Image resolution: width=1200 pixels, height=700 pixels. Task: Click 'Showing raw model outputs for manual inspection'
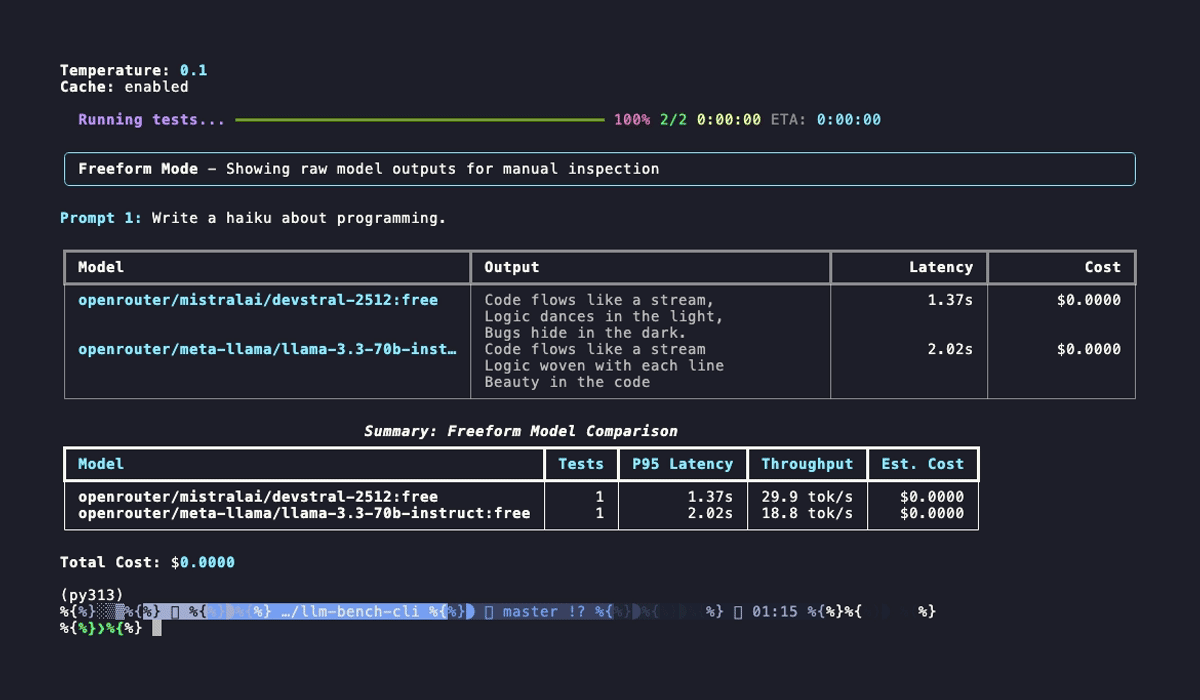point(442,168)
